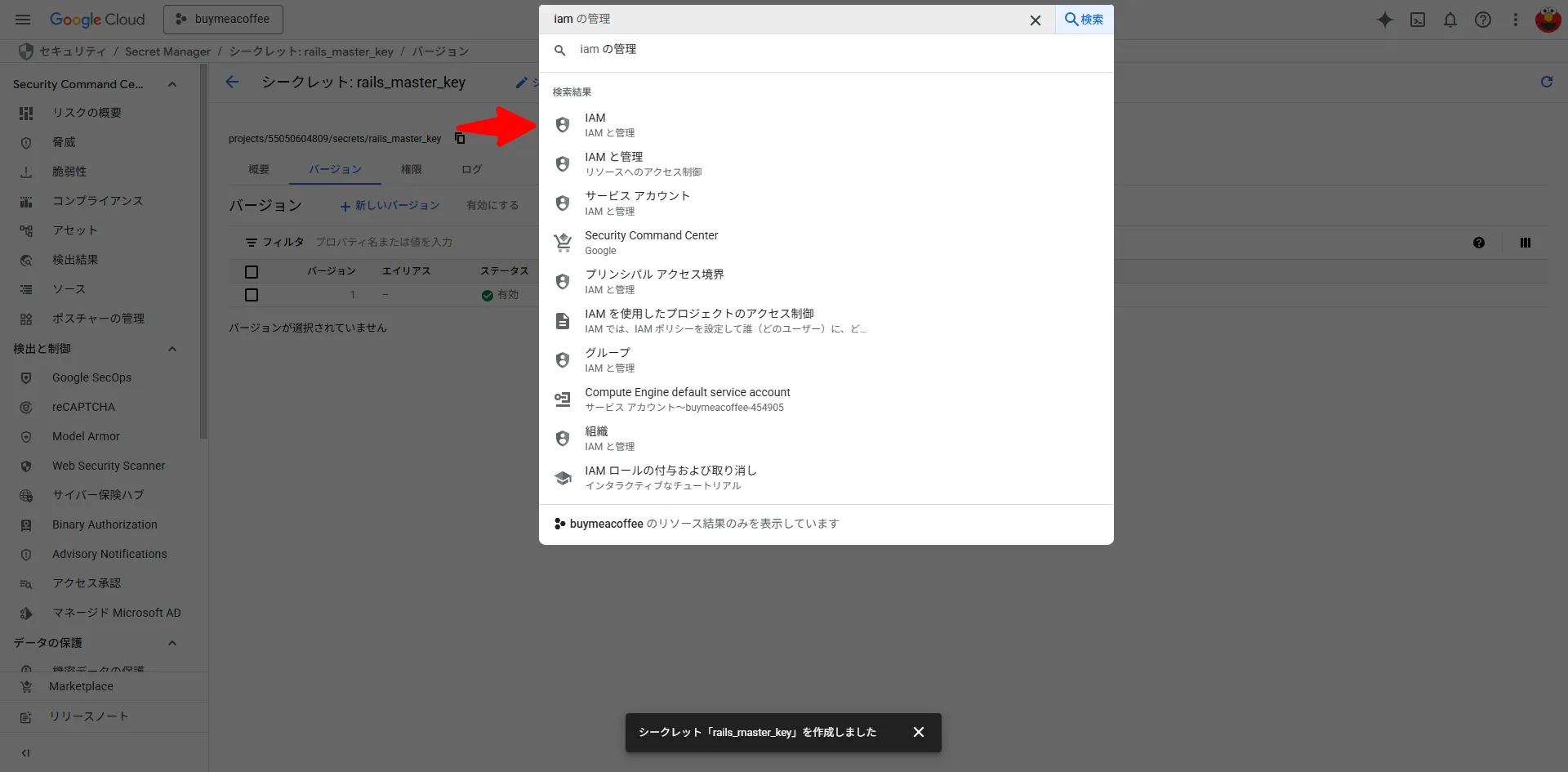Clear the search box with X icon

click(1035, 20)
